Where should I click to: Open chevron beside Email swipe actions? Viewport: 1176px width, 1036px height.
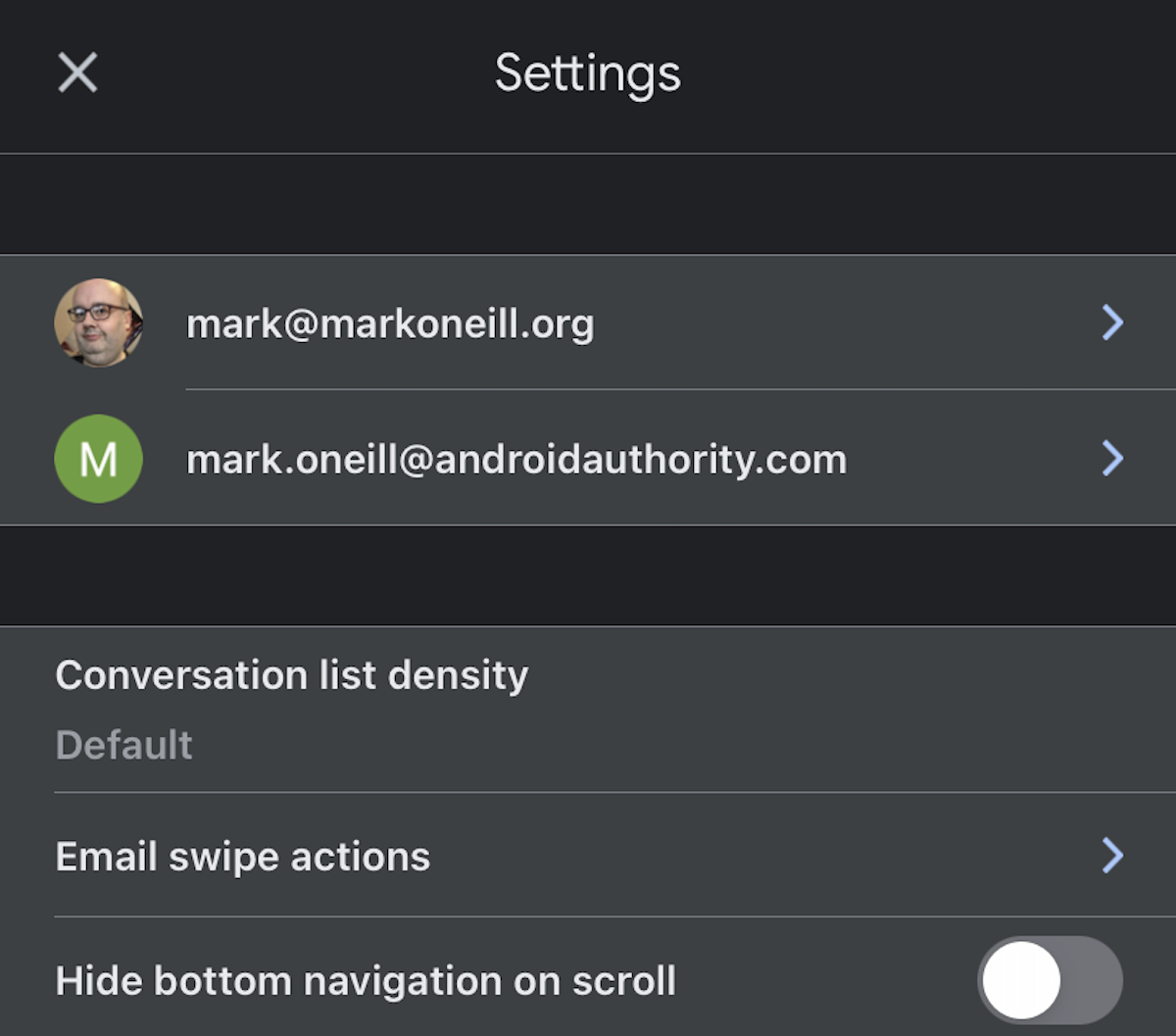[x=1112, y=856]
